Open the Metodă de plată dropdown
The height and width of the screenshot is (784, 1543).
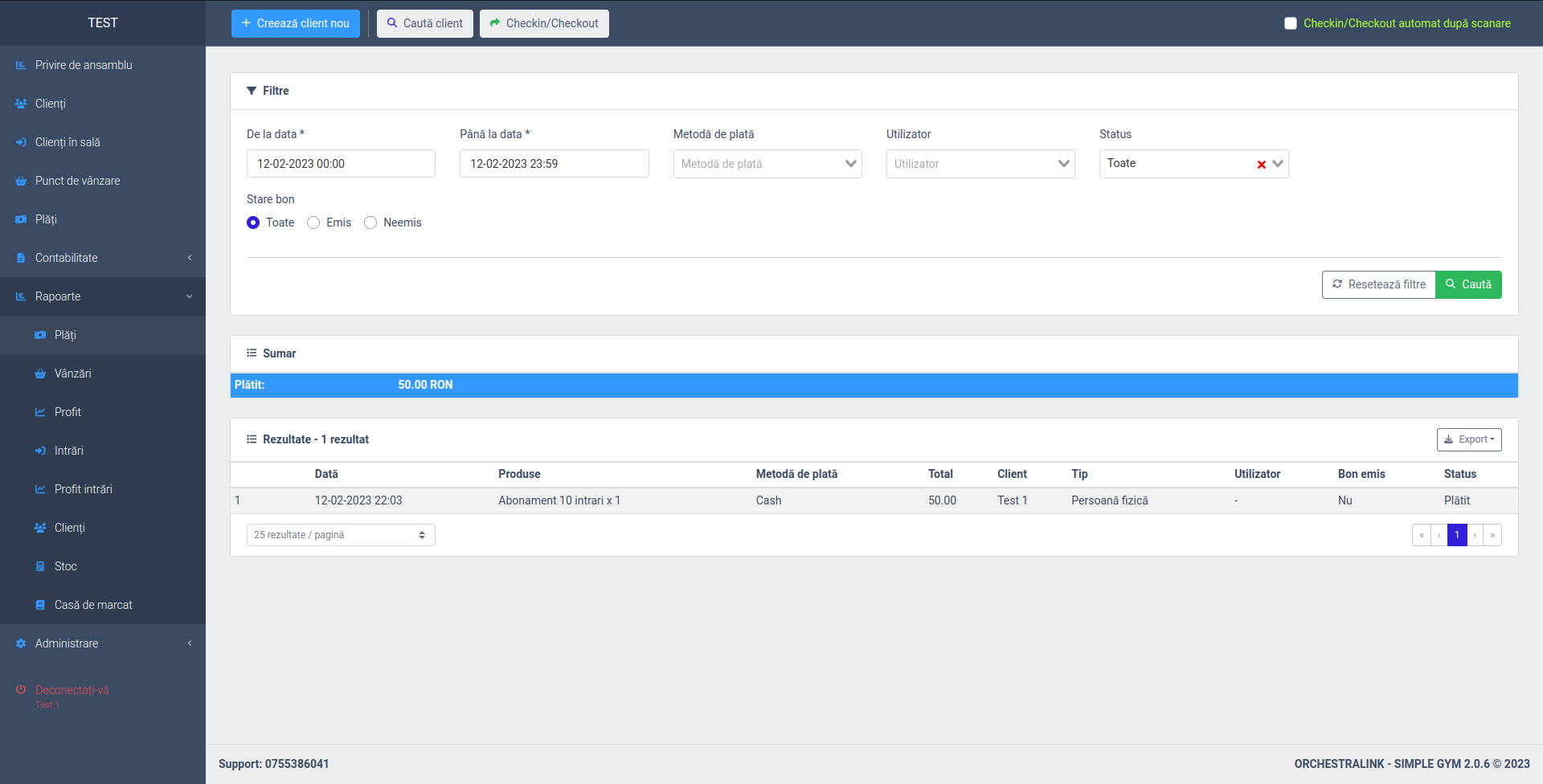[x=767, y=164]
